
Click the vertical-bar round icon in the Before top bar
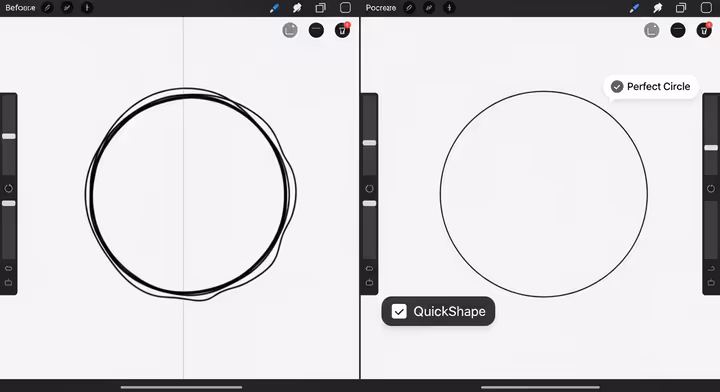(x=87, y=8)
